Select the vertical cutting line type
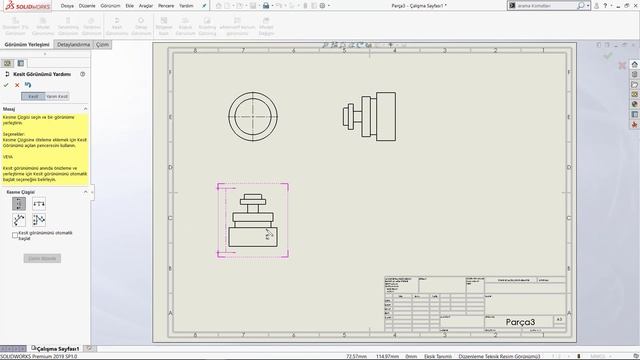 tap(19, 204)
